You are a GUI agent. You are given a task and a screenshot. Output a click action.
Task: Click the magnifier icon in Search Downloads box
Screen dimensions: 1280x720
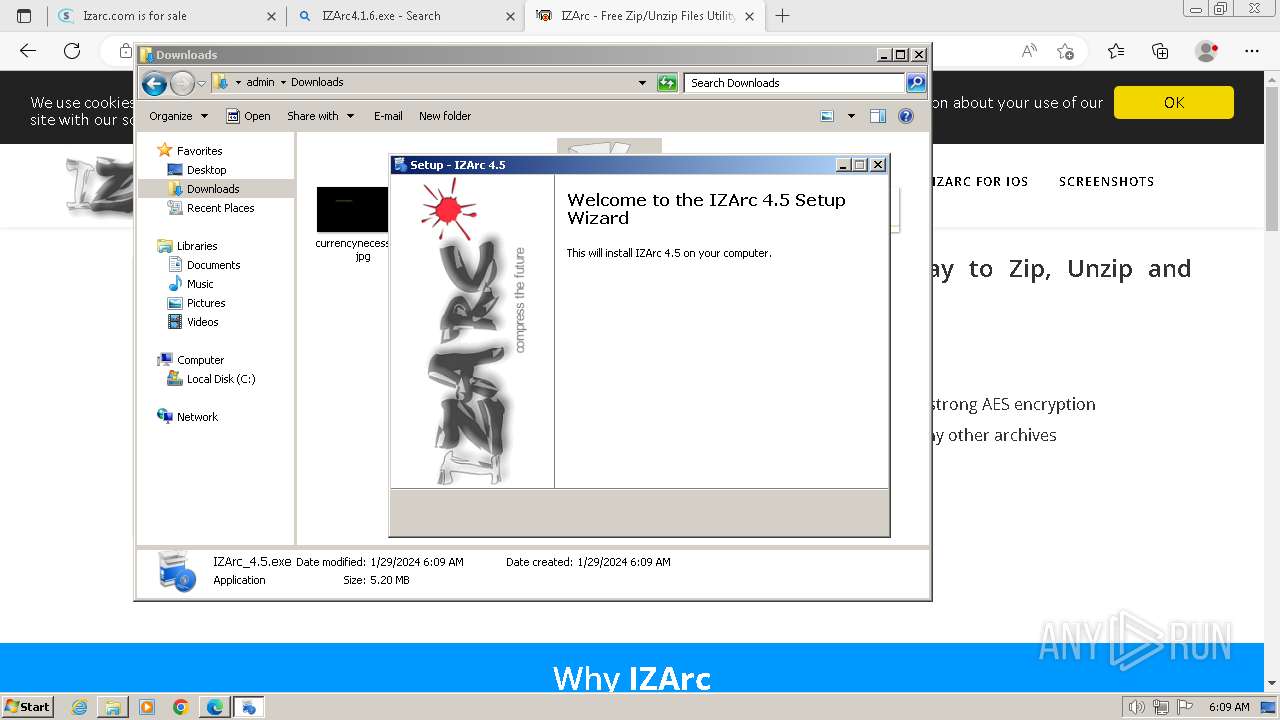pos(915,83)
